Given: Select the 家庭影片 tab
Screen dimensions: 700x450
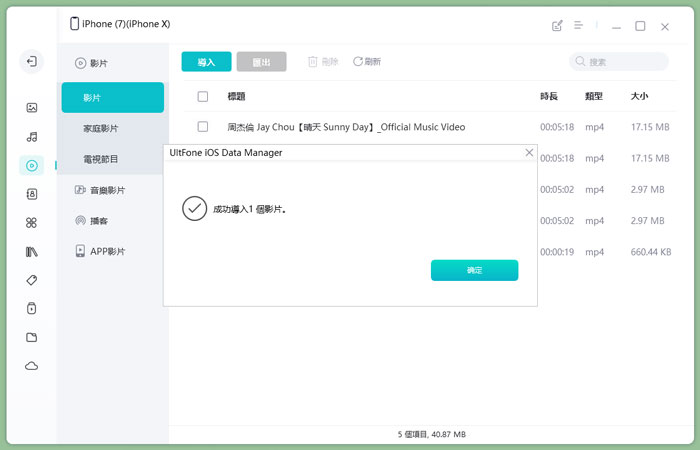Looking at the screenshot, I should point(101,129).
